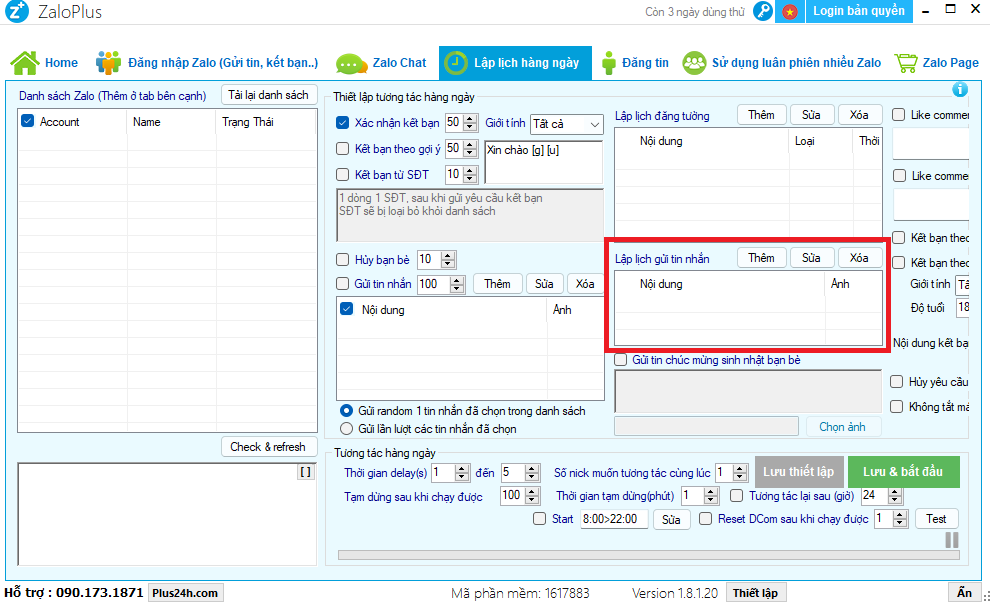
Task: Select Gửi lần lượt các tin nhắn option
Action: tap(346, 429)
